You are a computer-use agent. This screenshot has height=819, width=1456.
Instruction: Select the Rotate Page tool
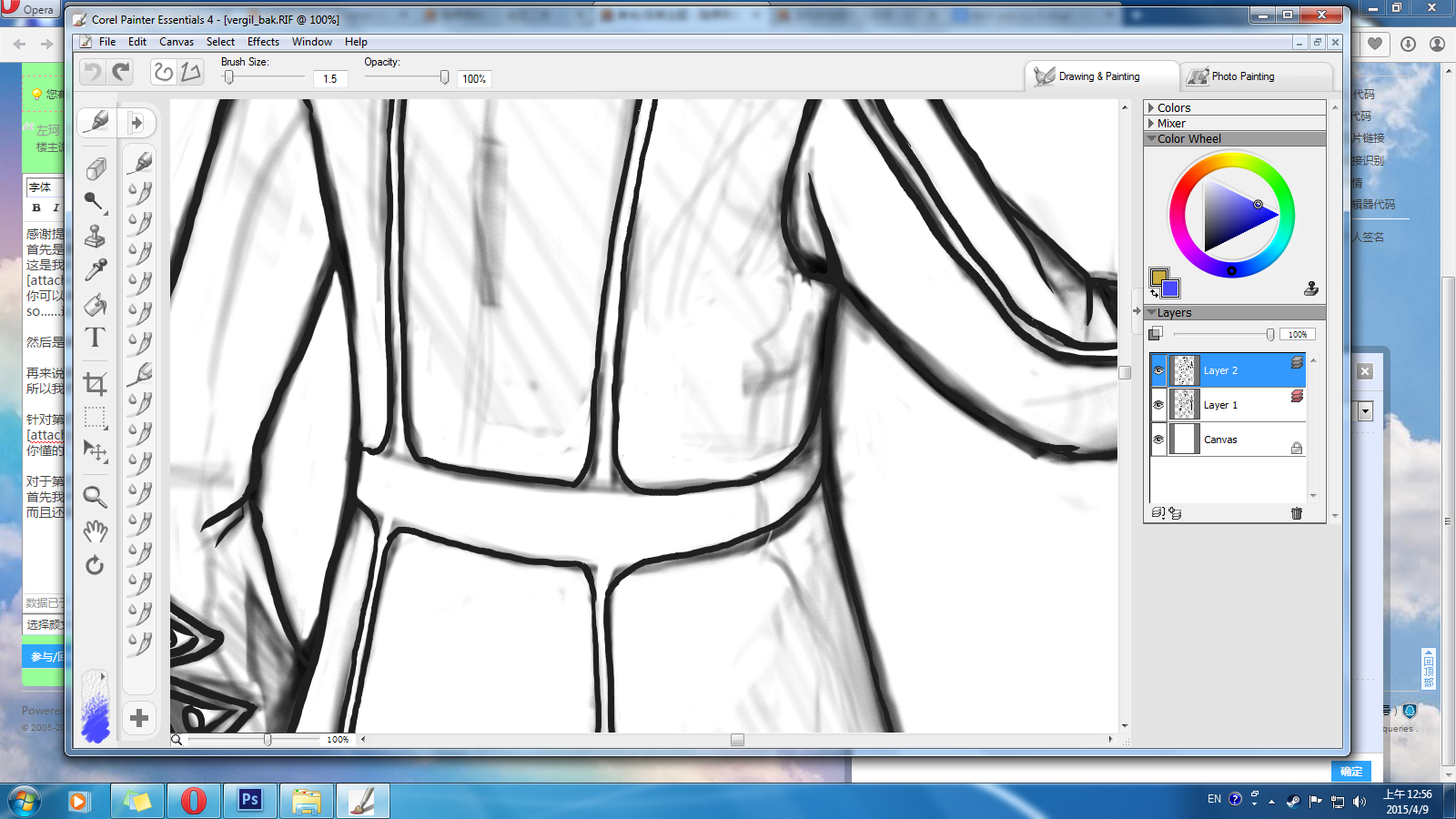point(95,565)
